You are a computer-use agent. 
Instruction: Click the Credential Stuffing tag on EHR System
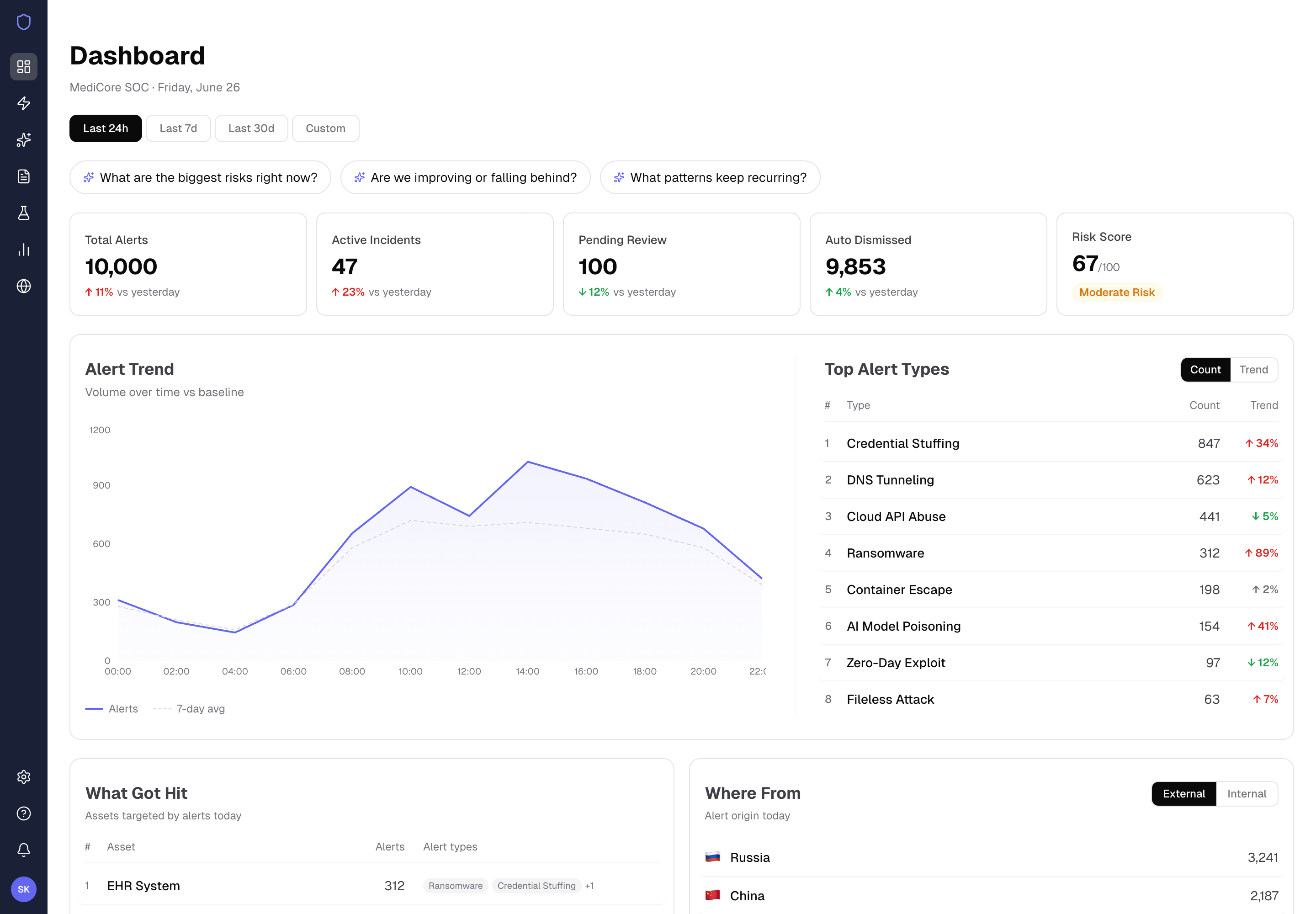(x=536, y=885)
